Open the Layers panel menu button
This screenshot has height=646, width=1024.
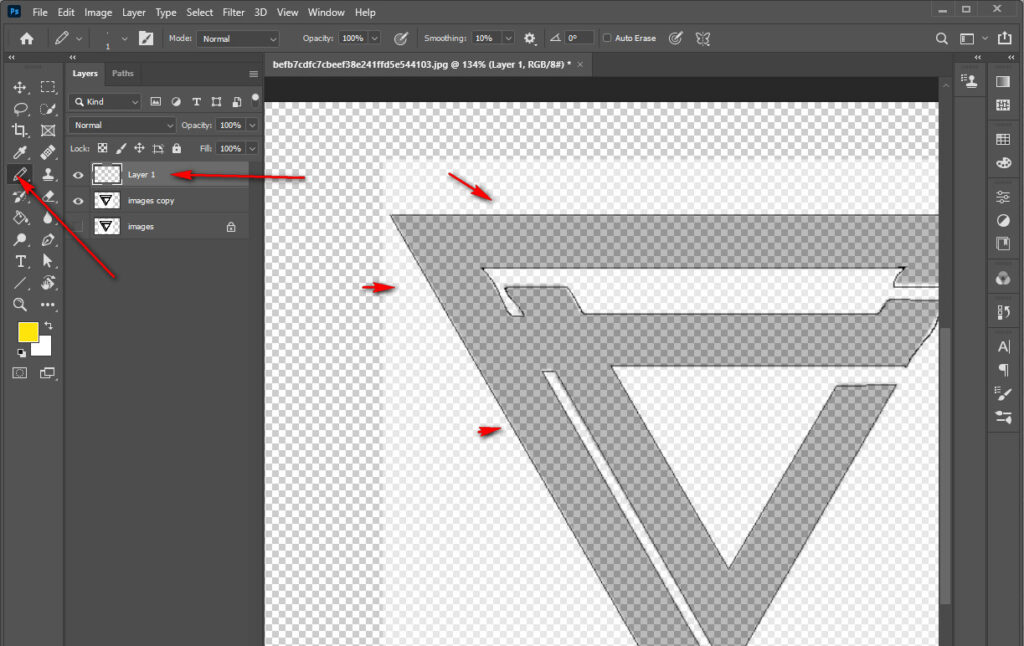pyautogui.click(x=253, y=73)
